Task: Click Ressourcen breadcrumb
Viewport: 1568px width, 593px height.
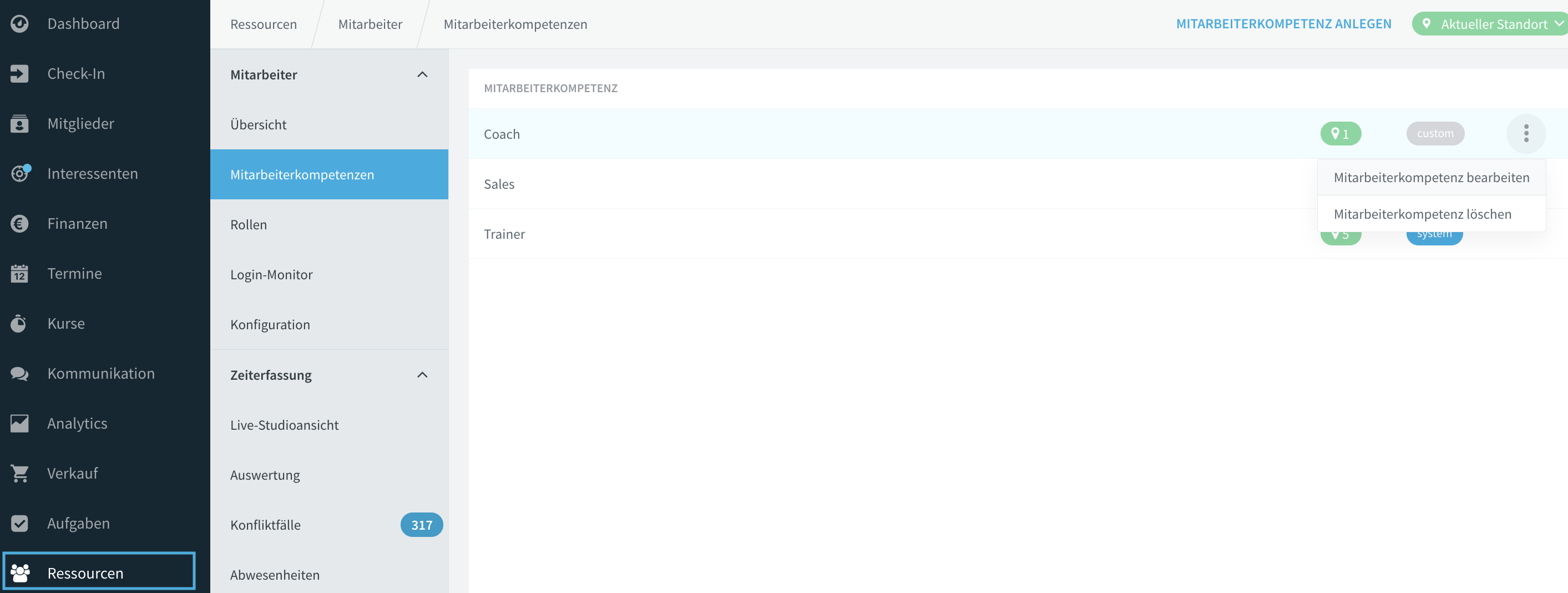Action: [263, 24]
